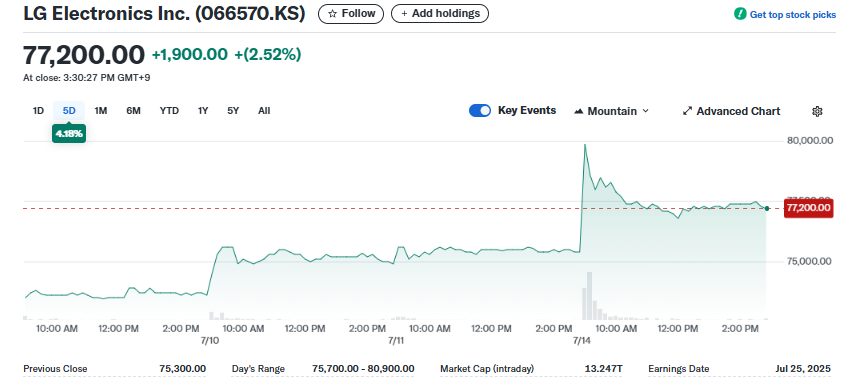Image resolution: width=855 pixels, height=383 pixels.
Task: Open the Get top stock picks link
Action: (792, 15)
